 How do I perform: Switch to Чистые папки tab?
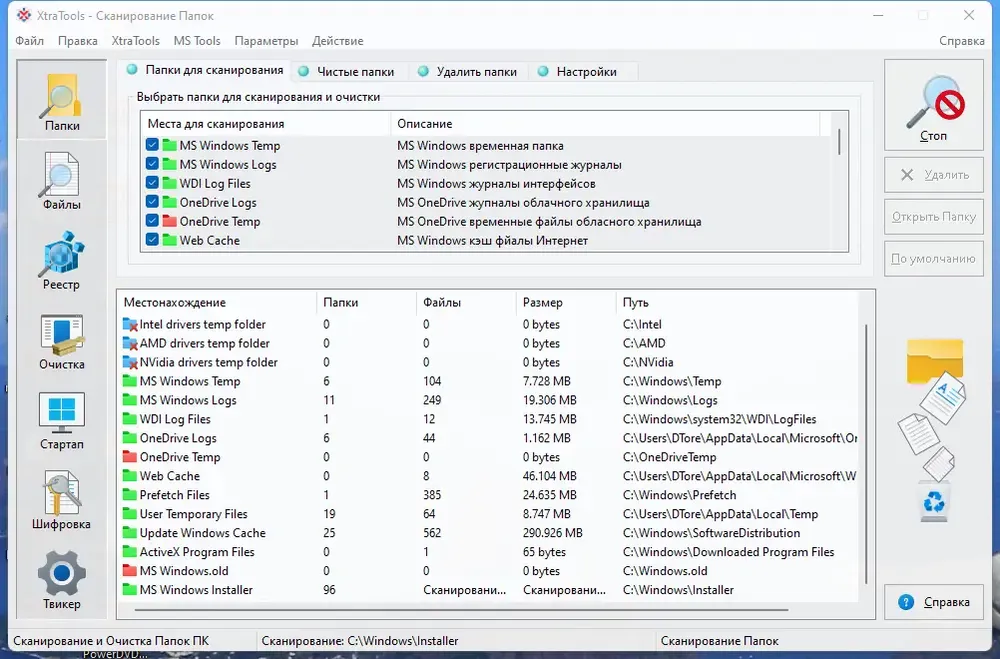click(x=348, y=71)
